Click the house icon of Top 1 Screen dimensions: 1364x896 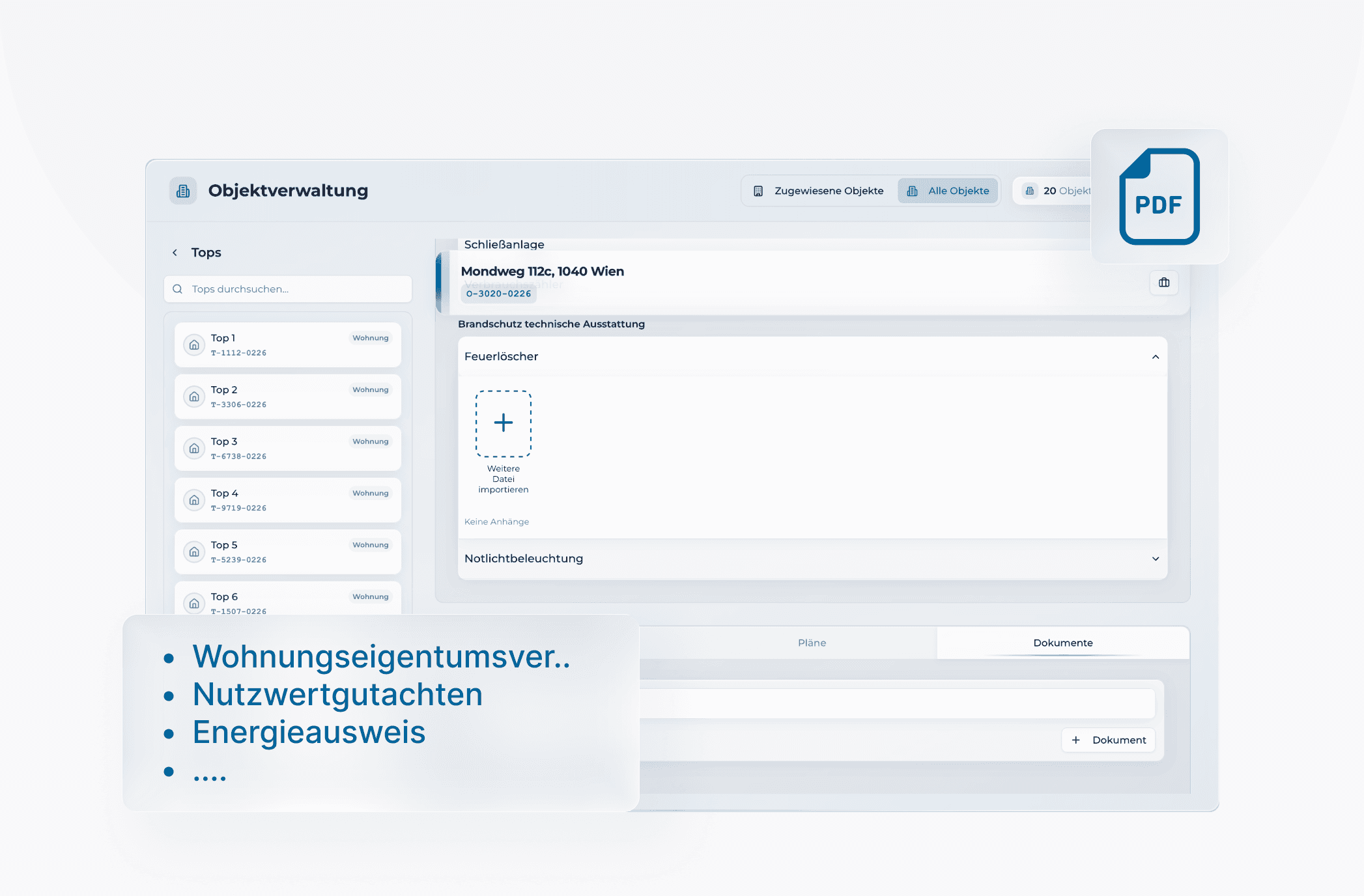click(194, 345)
